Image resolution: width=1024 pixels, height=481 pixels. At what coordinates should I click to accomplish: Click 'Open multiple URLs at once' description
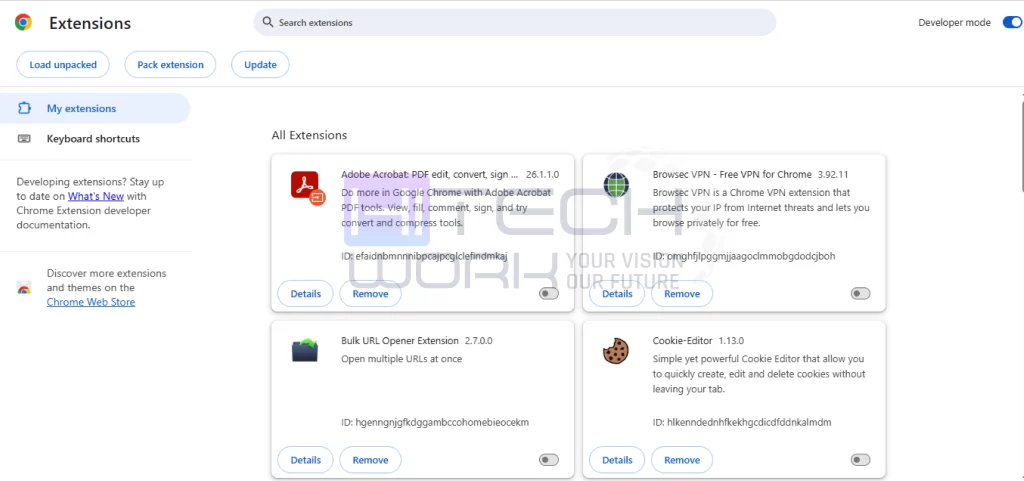pyautogui.click(x=401, y=359)
